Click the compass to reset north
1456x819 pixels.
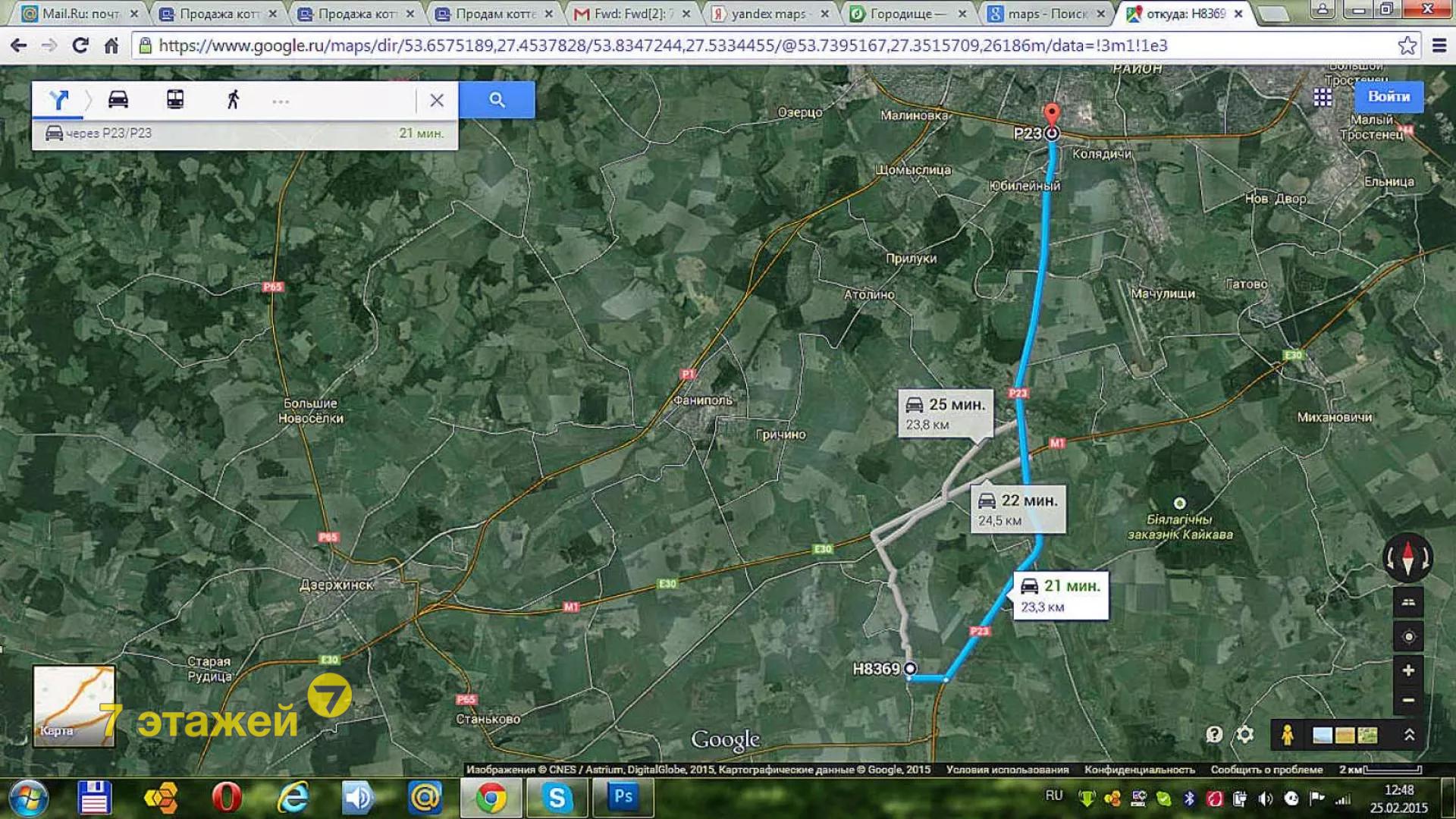pos(1408,558)
